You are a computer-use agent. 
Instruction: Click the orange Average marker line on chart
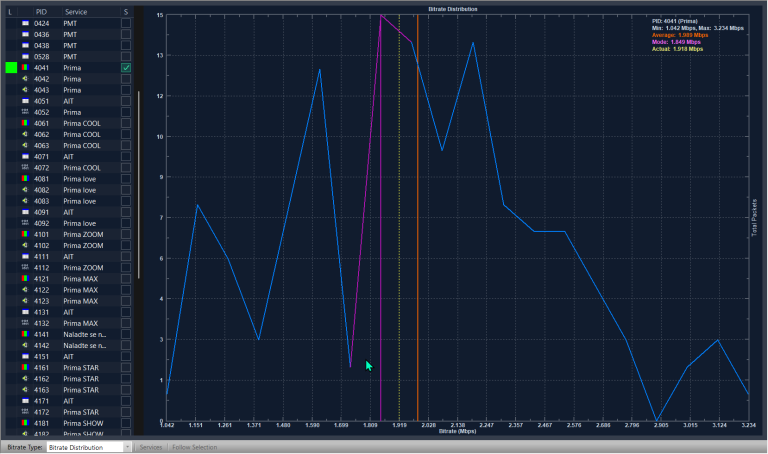tap(418, 220)
